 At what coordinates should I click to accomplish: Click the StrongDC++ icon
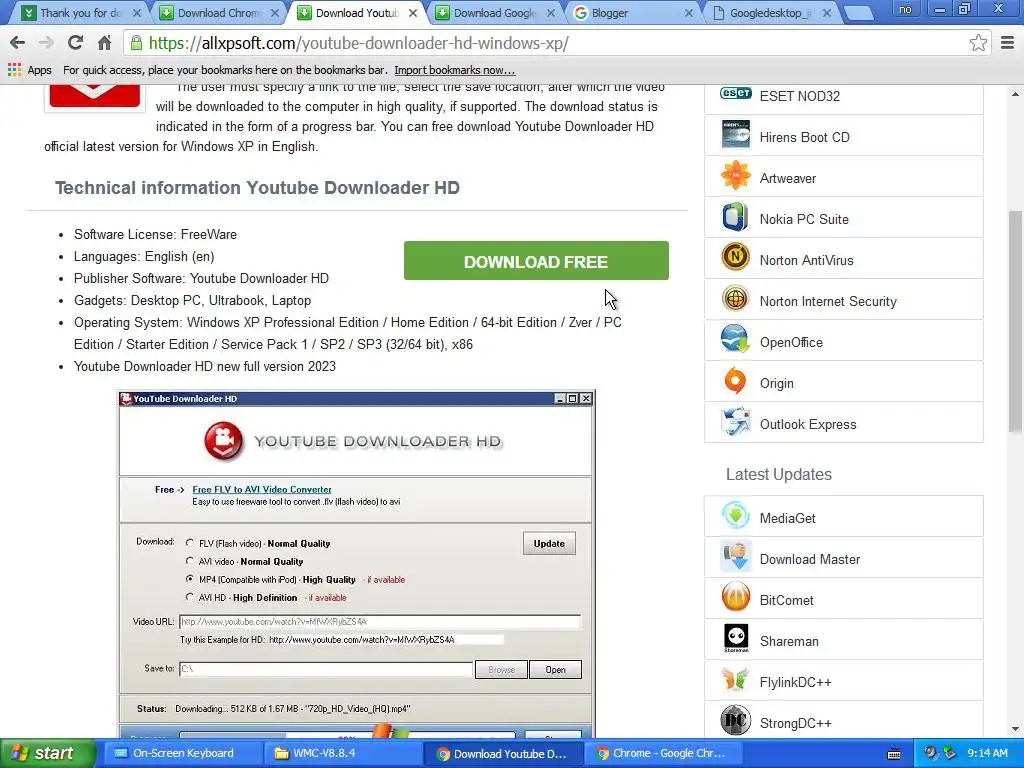(x=735, y=722)
